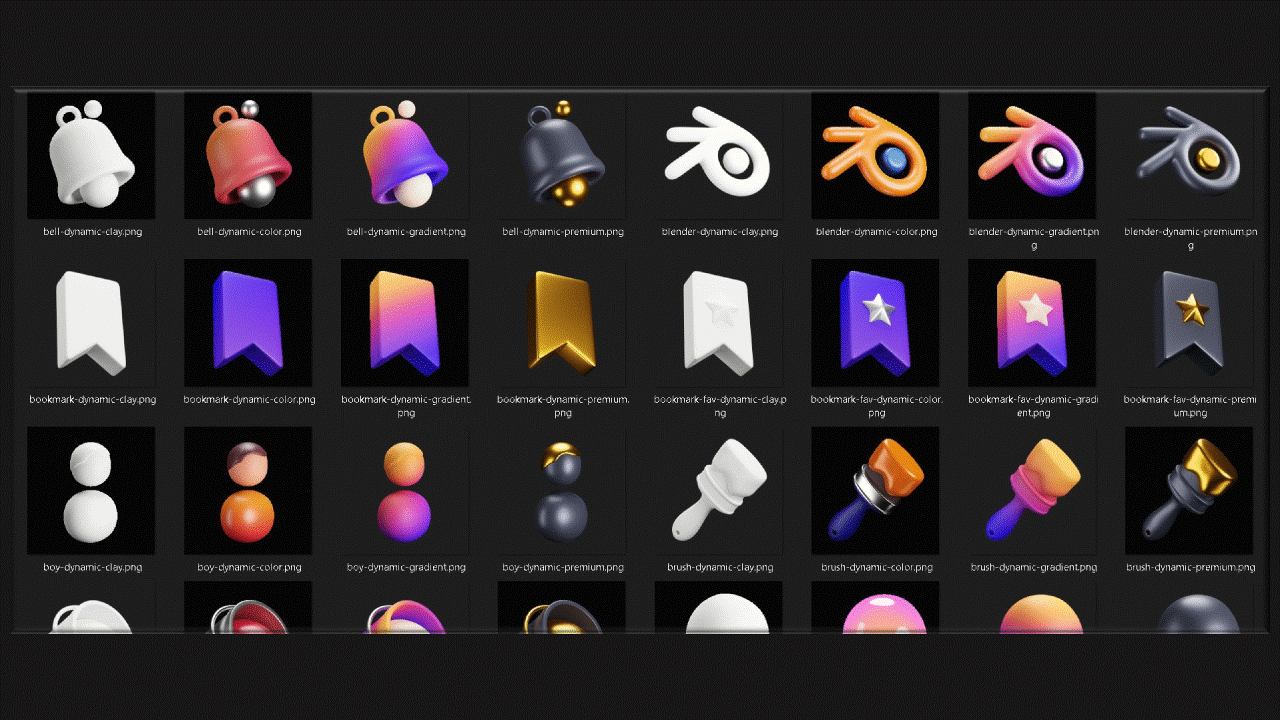Image resolution: width=1280 pixels, height=720 pixels.
Task: Click the boy-dynamic-color.png filename label
Action: [x=249, y=567]
